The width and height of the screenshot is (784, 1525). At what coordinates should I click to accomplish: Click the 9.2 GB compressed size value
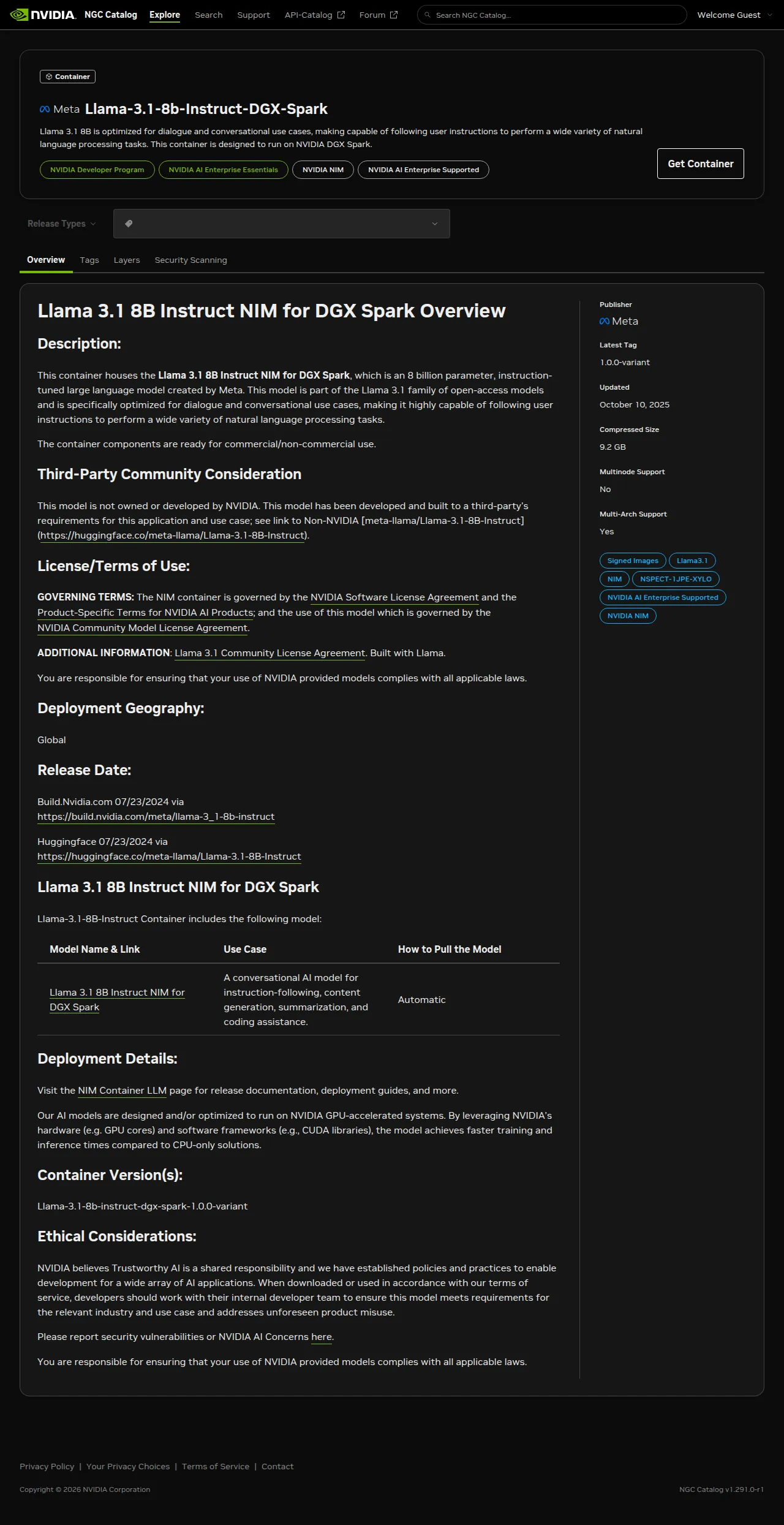612,447
